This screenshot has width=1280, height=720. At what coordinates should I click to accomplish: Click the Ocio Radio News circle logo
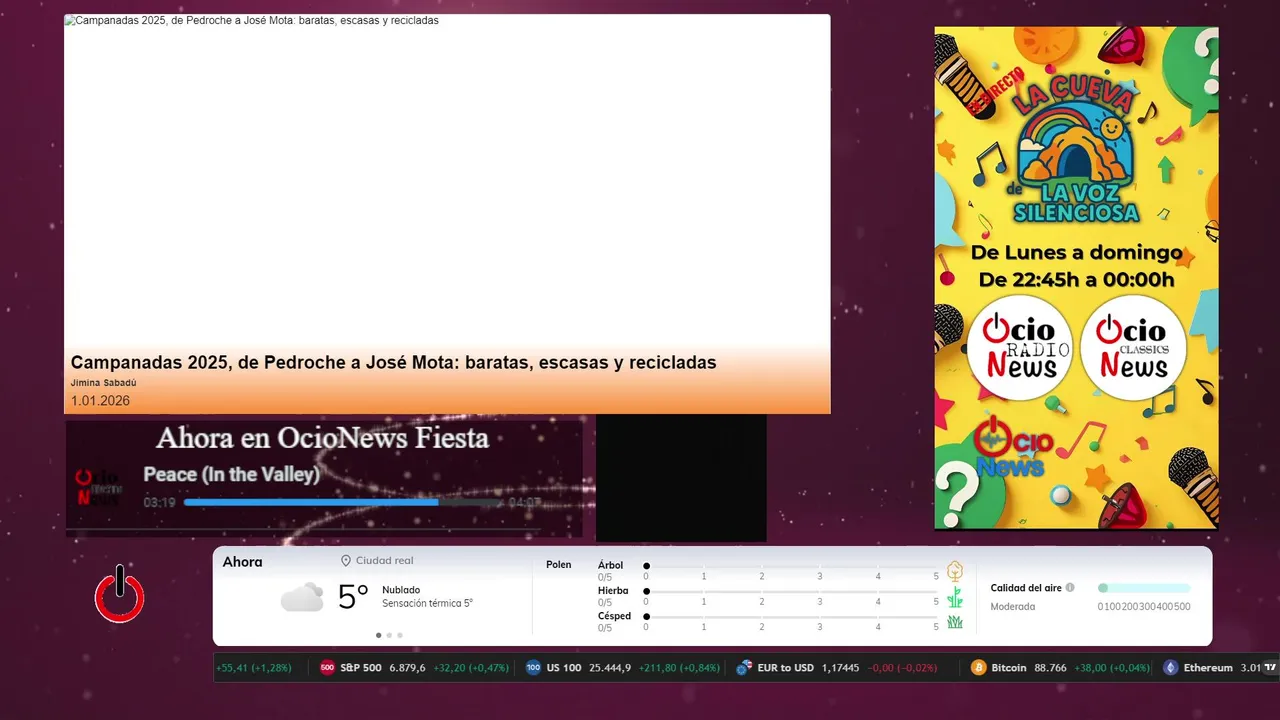point(1019,348)
